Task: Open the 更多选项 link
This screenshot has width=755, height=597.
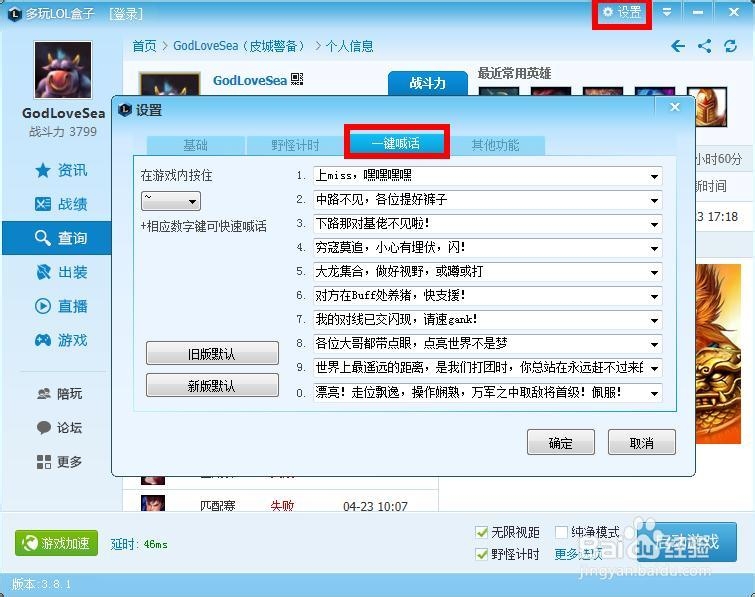Action: (x=578, y=555)
